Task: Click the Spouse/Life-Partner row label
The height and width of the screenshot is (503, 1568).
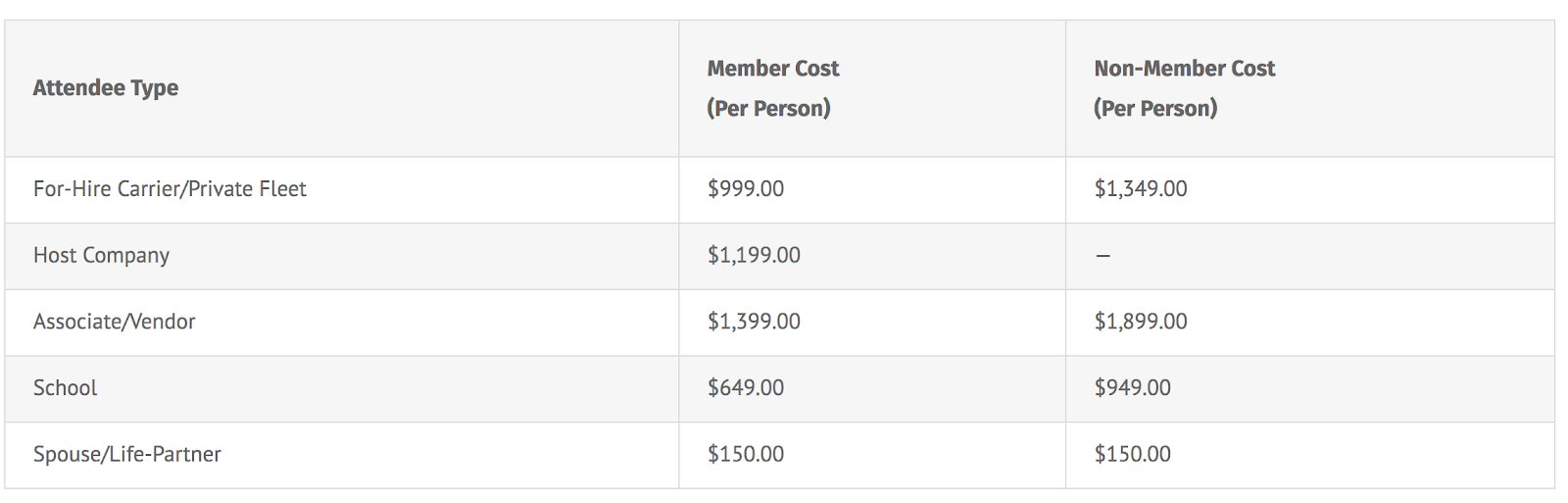Action: (127, 455)
